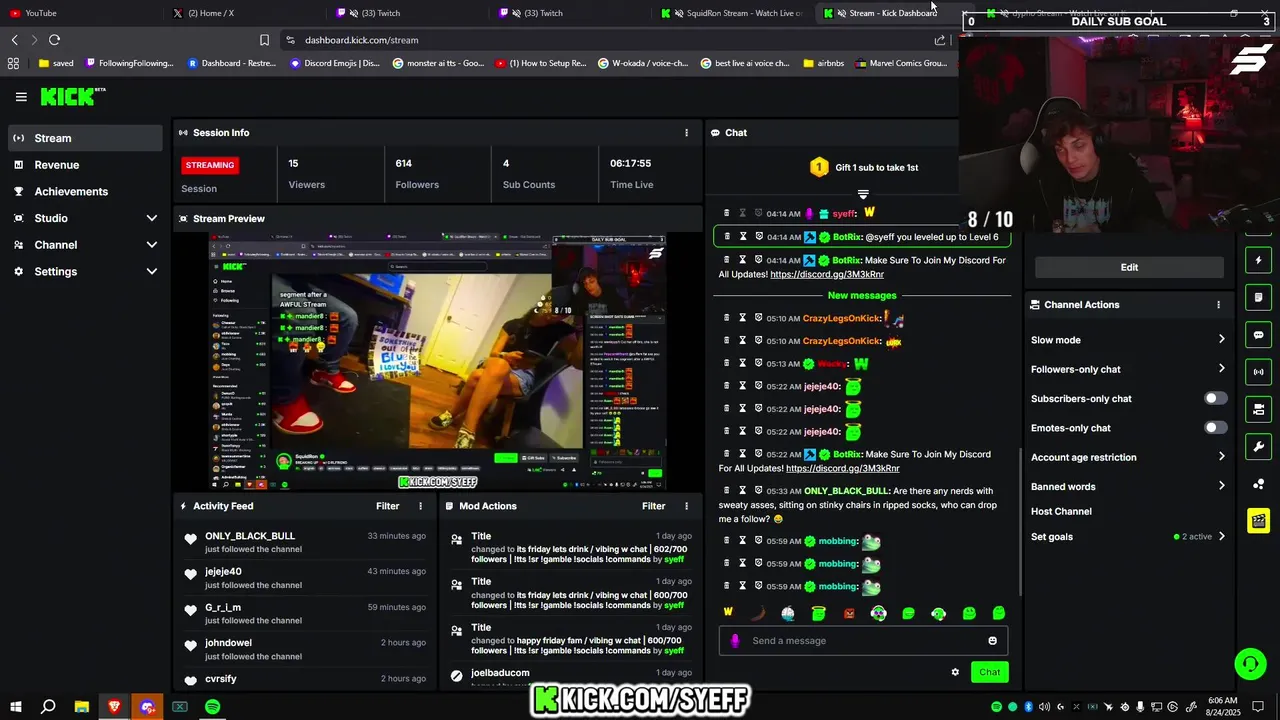The height and width of the screenshot is (720, 1280).
Task: Click the Send a message input field
Action: [864, 641]
